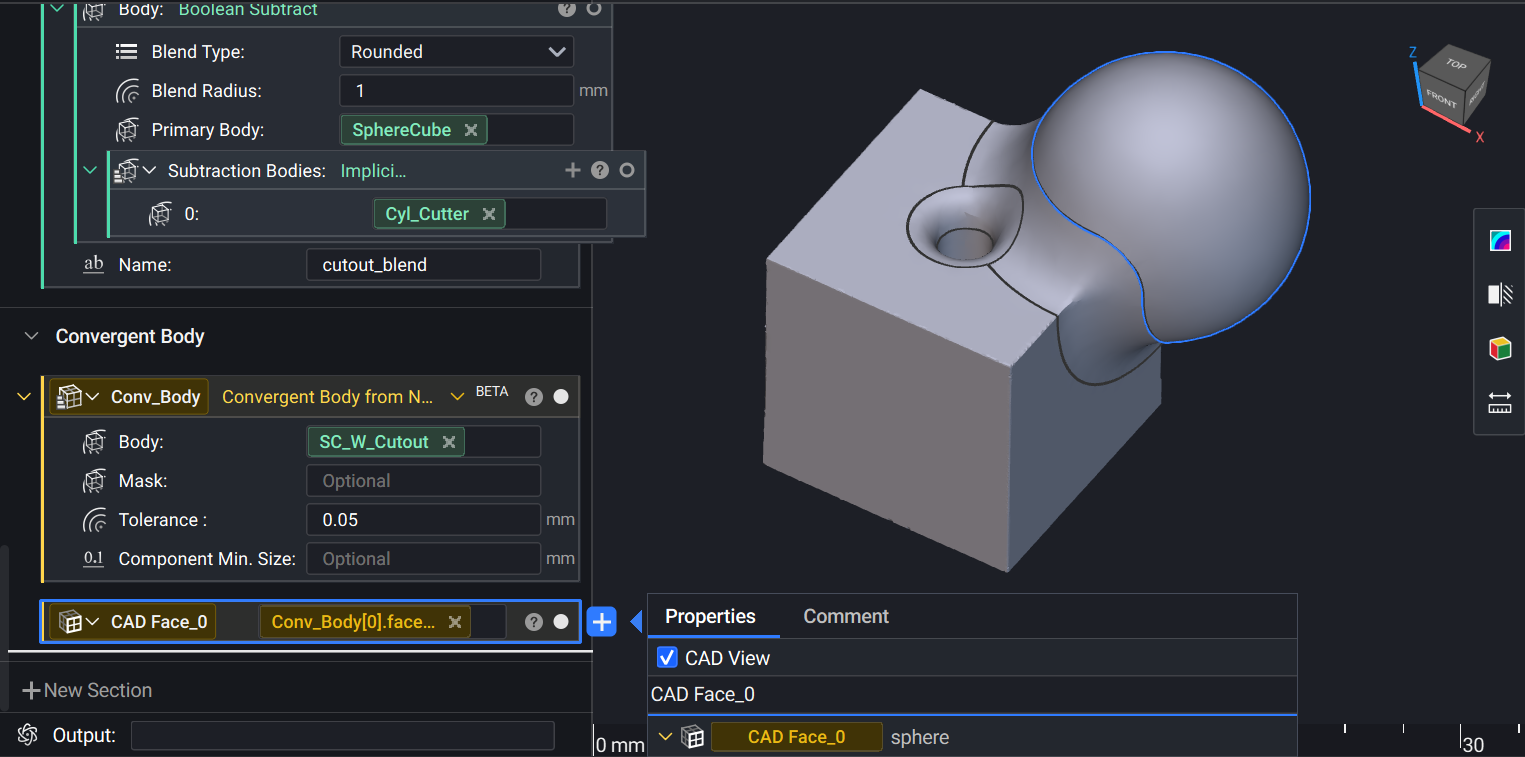Viewport: 1525px width, 757px height.
Task: Click the Blend Radius input field
Action: point(456,91)
